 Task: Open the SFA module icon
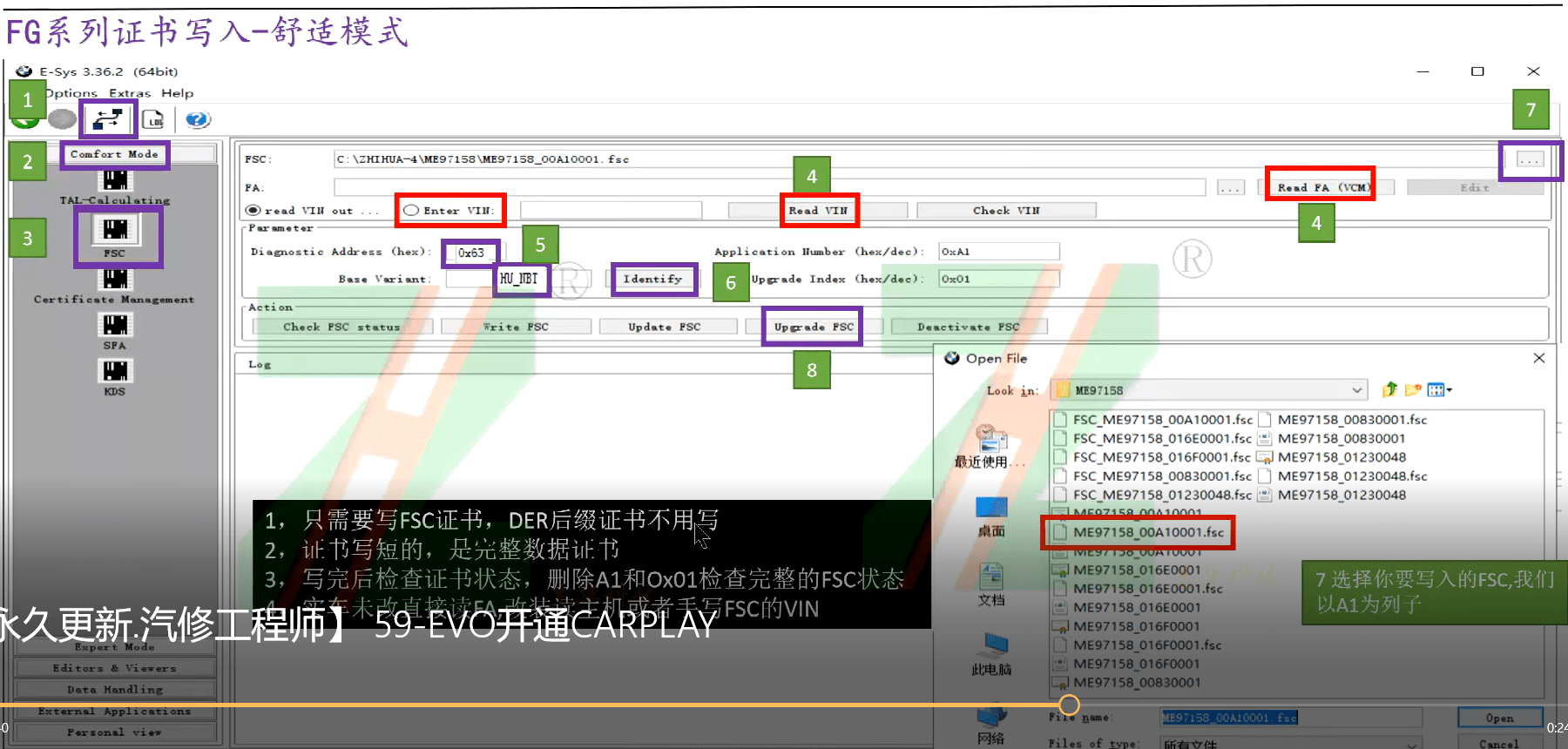[x=115, y=326]
